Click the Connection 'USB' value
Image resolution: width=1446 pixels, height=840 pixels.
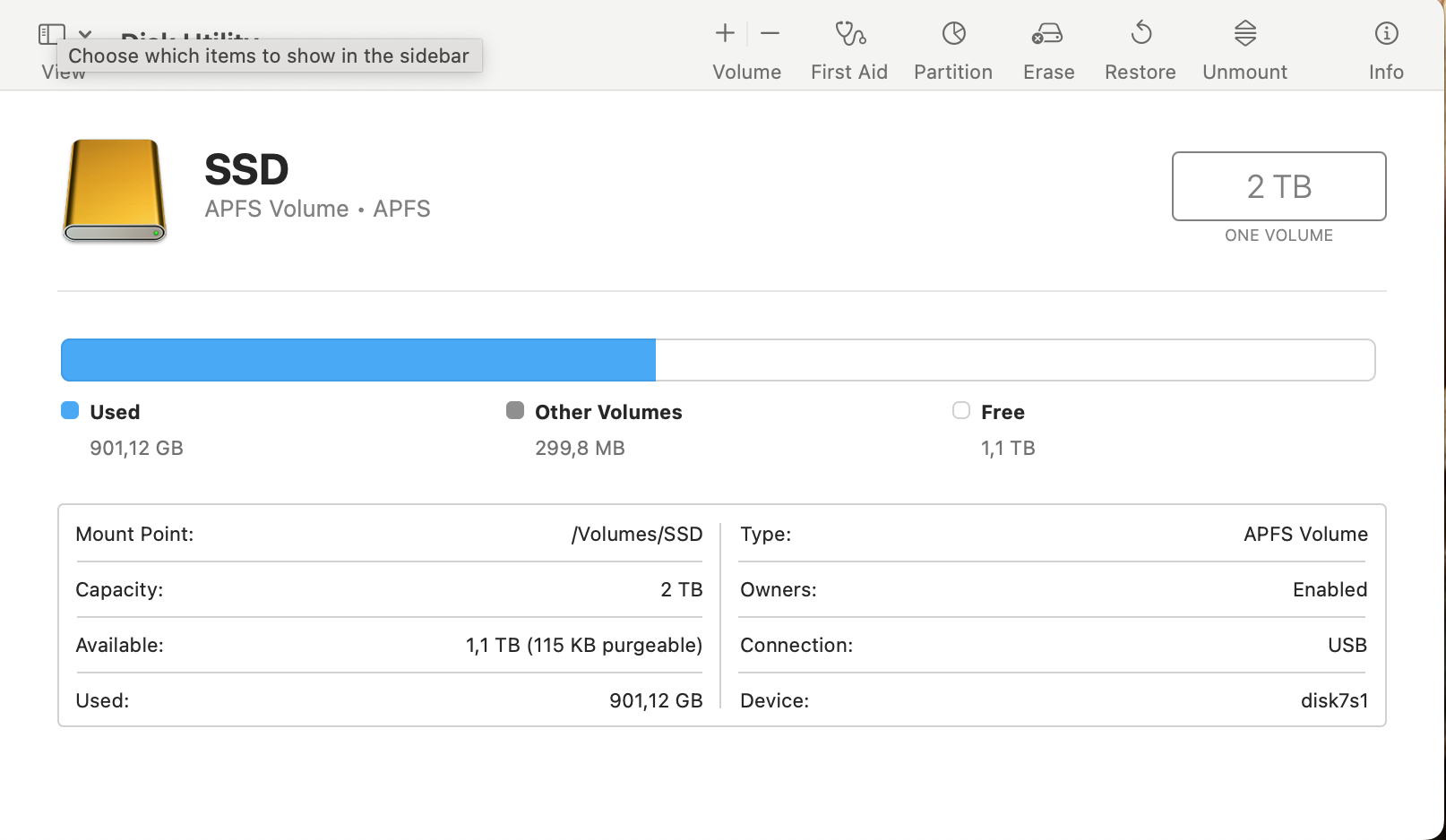[x=1347, y=645]
